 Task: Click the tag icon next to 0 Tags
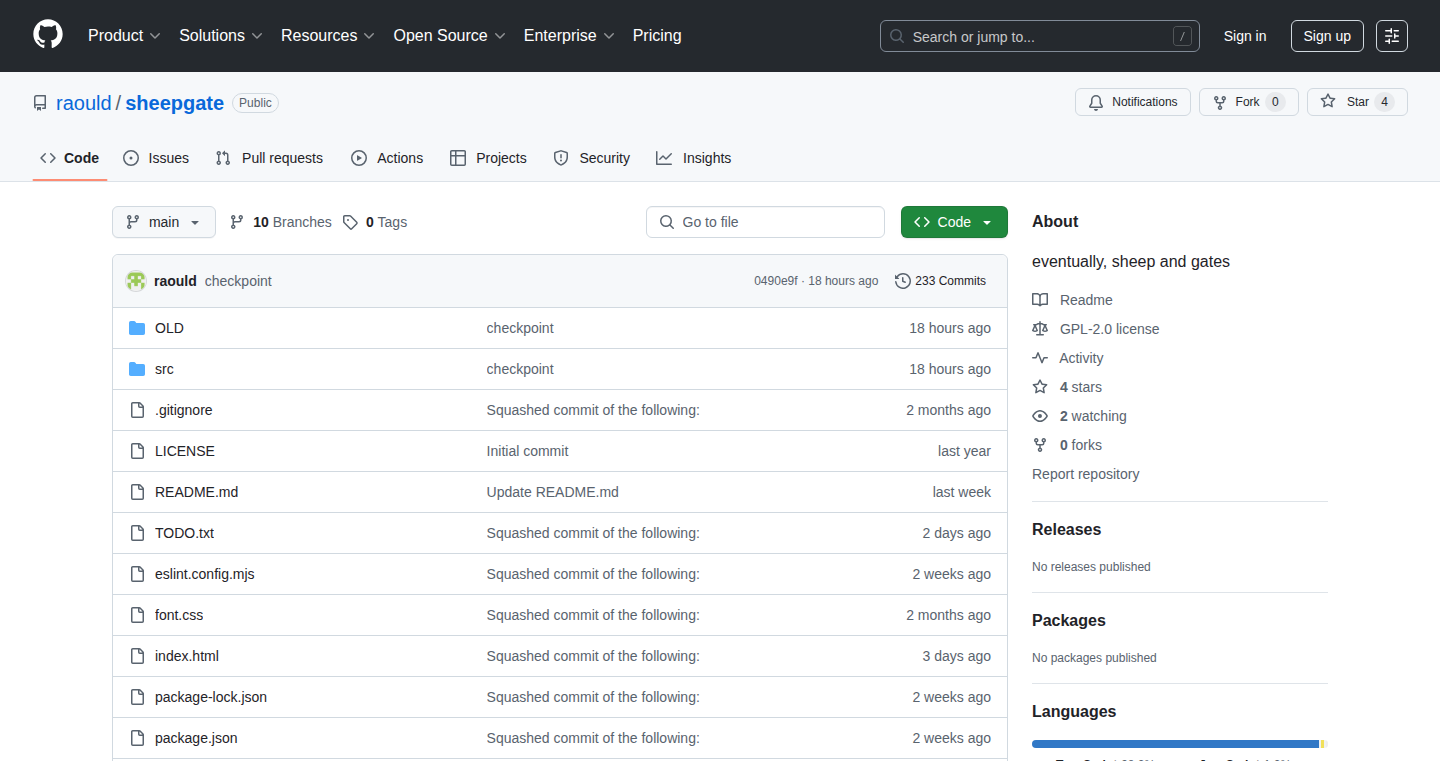tap(350, 222)
